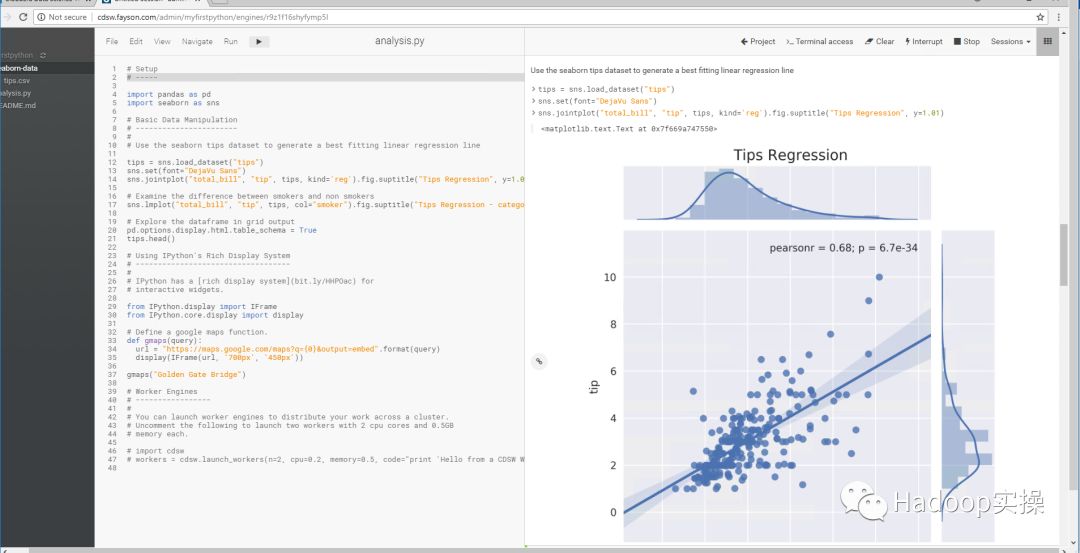Stop the running session

tap(966, 42)
